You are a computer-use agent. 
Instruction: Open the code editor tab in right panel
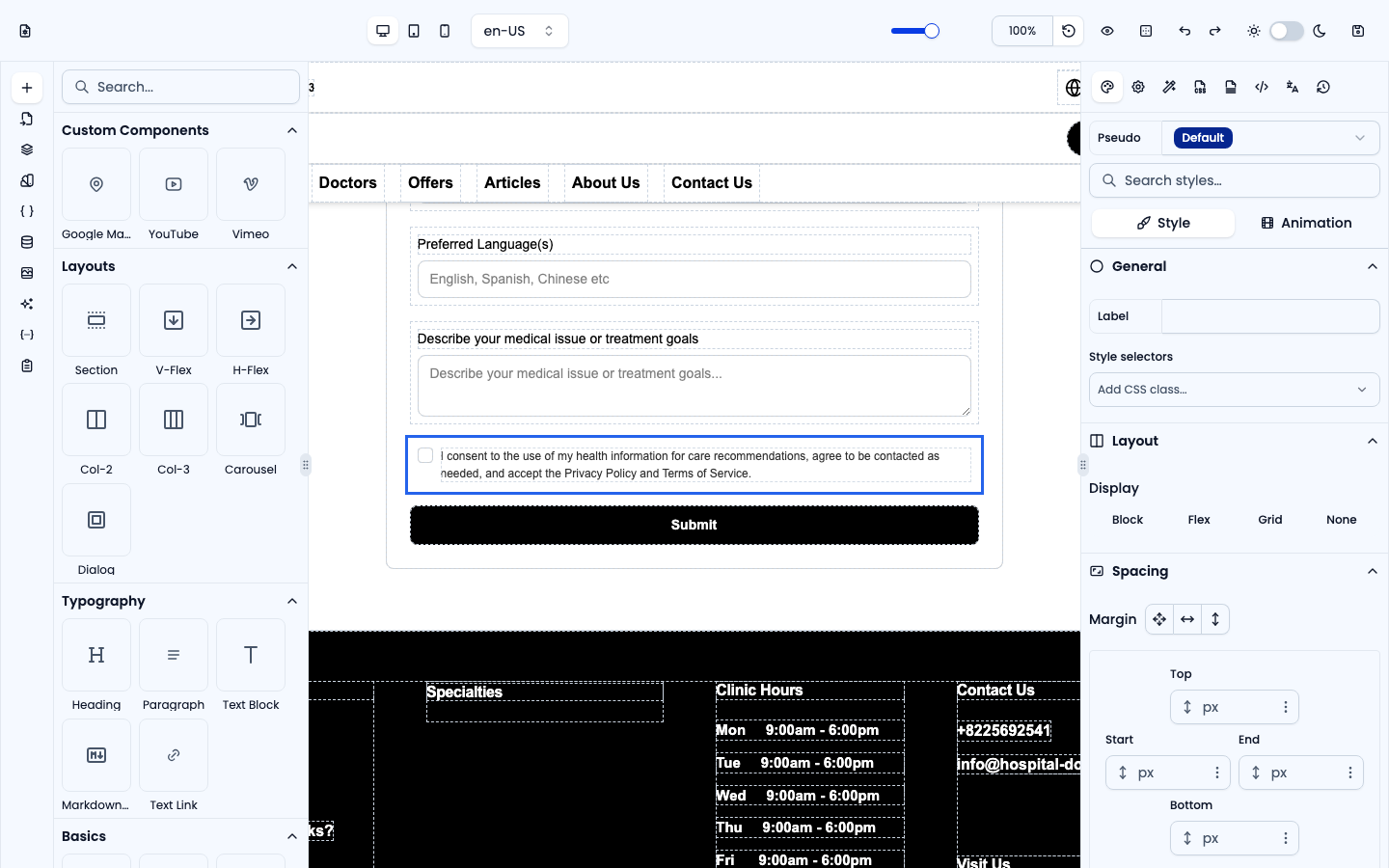point(1262,87)
